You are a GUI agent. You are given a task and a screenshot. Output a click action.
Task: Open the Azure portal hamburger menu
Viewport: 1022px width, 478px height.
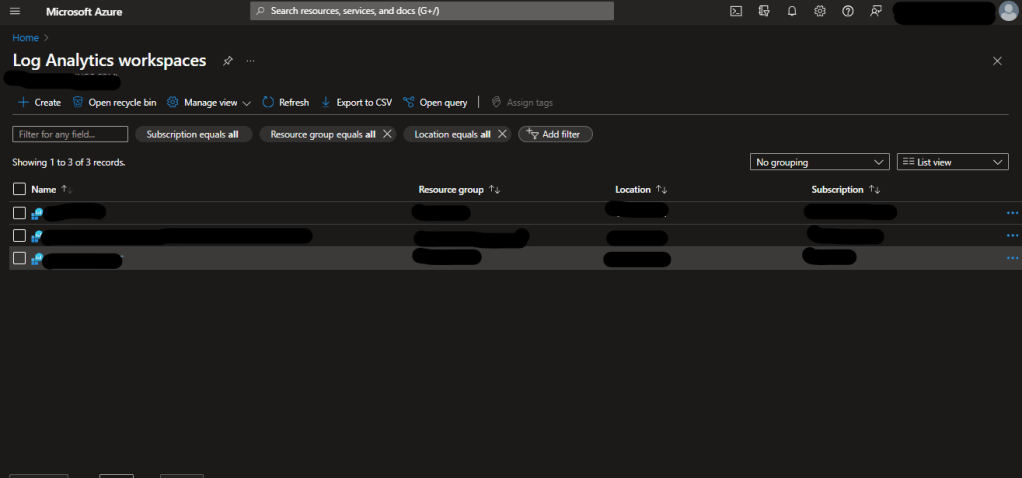point(15,11)
